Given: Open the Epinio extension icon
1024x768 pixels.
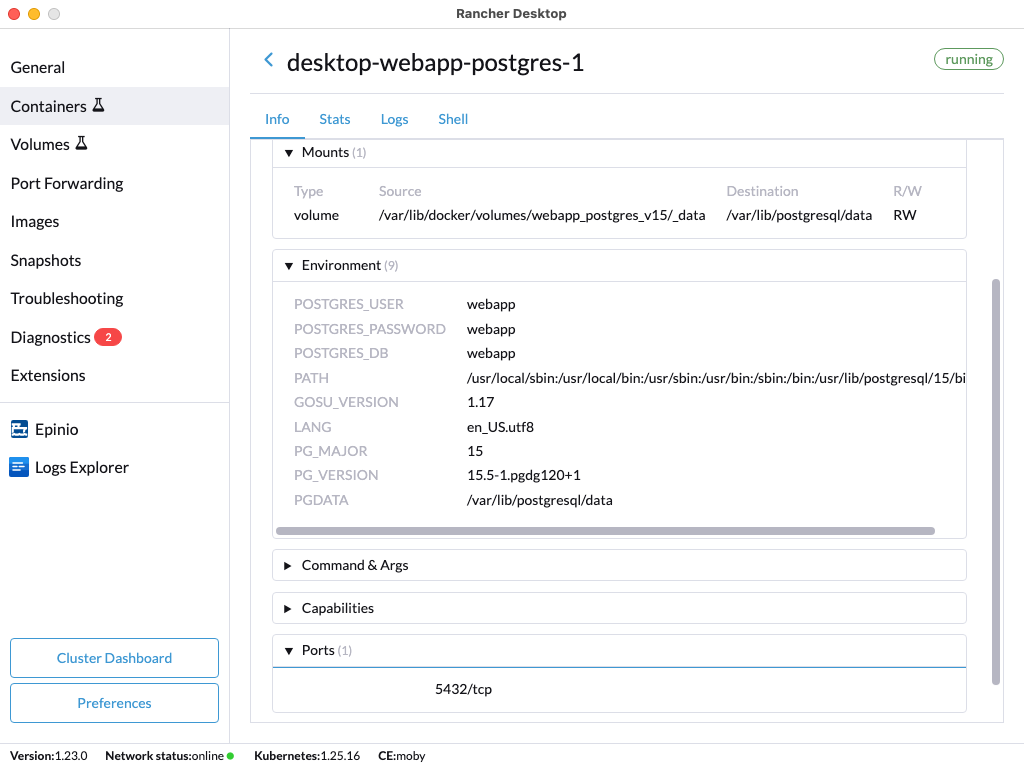Looking at the screenshot, I should 19,429.
